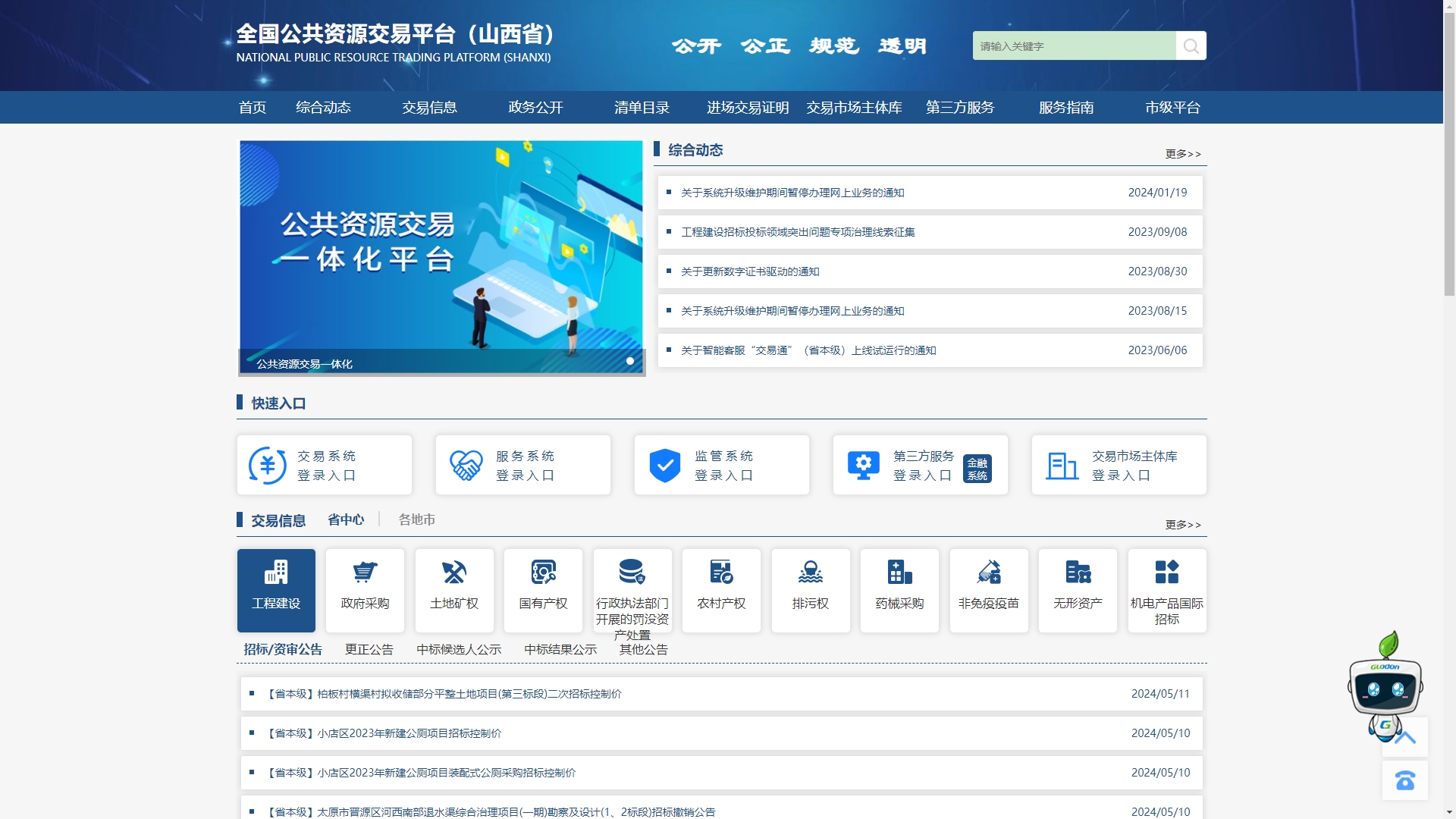Open the 监管系统 shield icon entry
Viewport: 1456px width, 819px height.
(x=664, y=466)
